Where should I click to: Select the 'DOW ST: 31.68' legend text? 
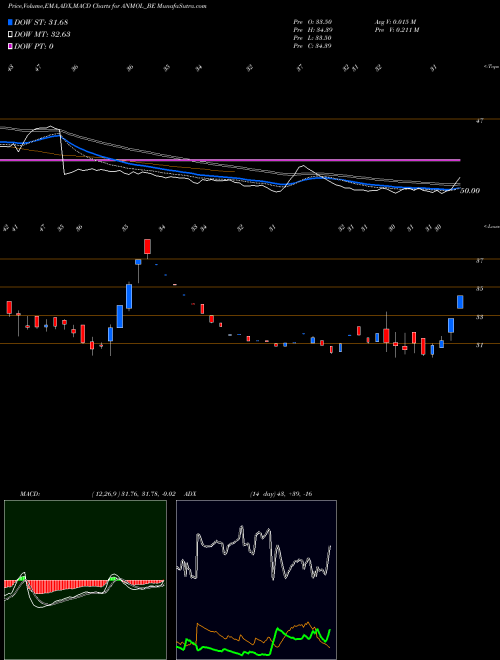pyautogui.click(x=41, y=22)
